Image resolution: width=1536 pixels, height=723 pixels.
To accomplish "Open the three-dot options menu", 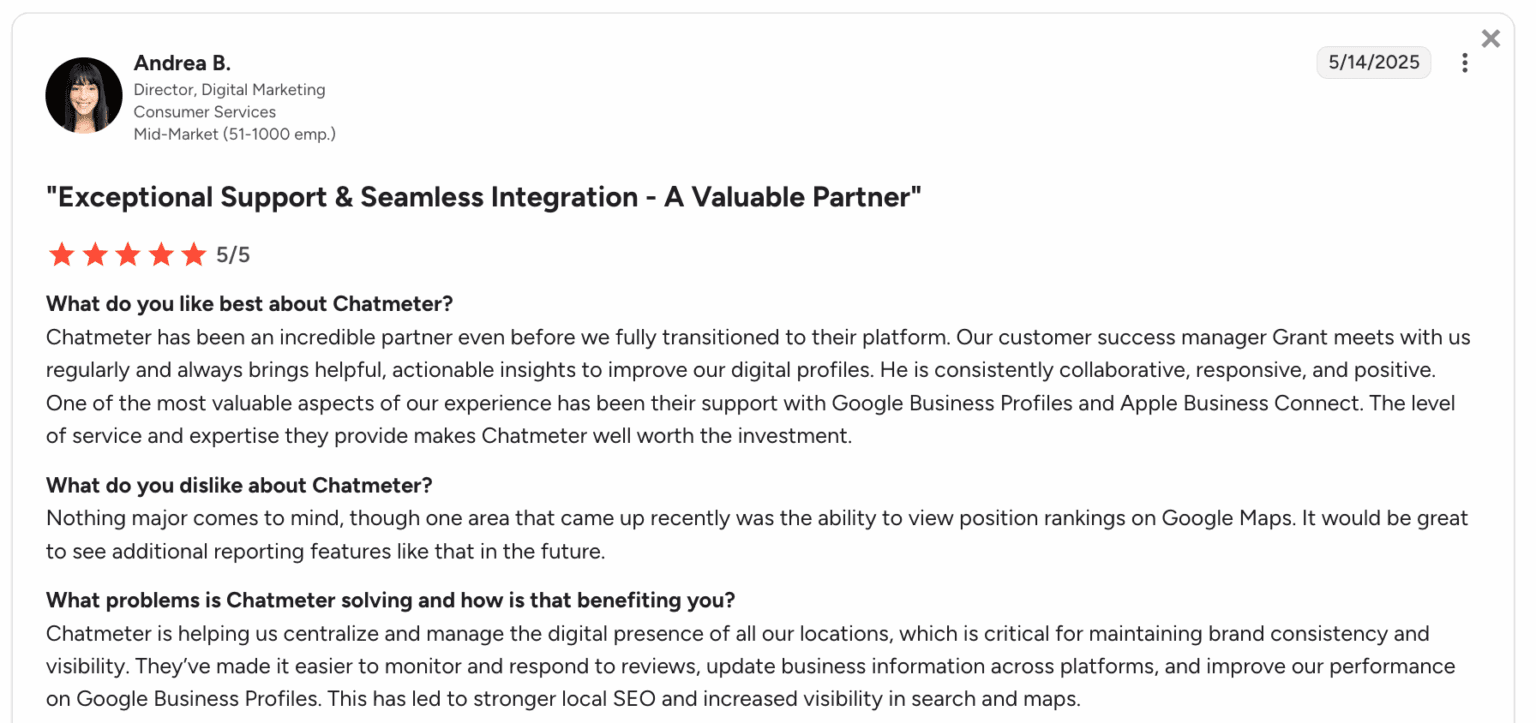I will click(1464, 63).
